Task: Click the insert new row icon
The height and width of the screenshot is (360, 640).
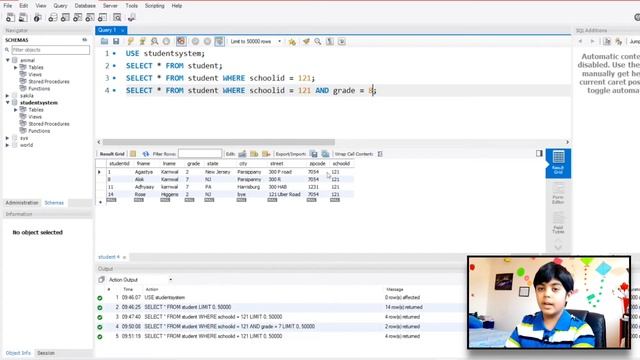Action: 254,154
